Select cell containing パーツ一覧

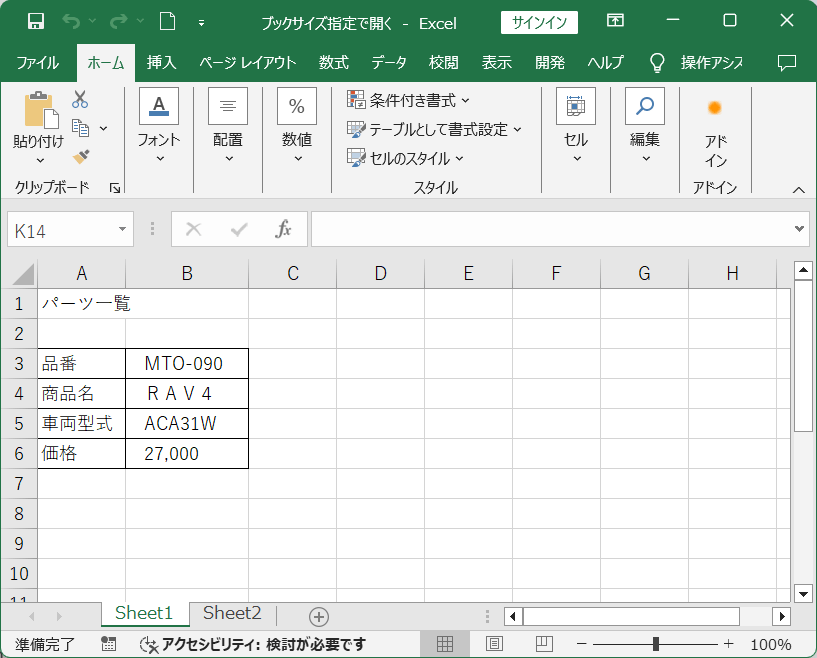[82, 304]
